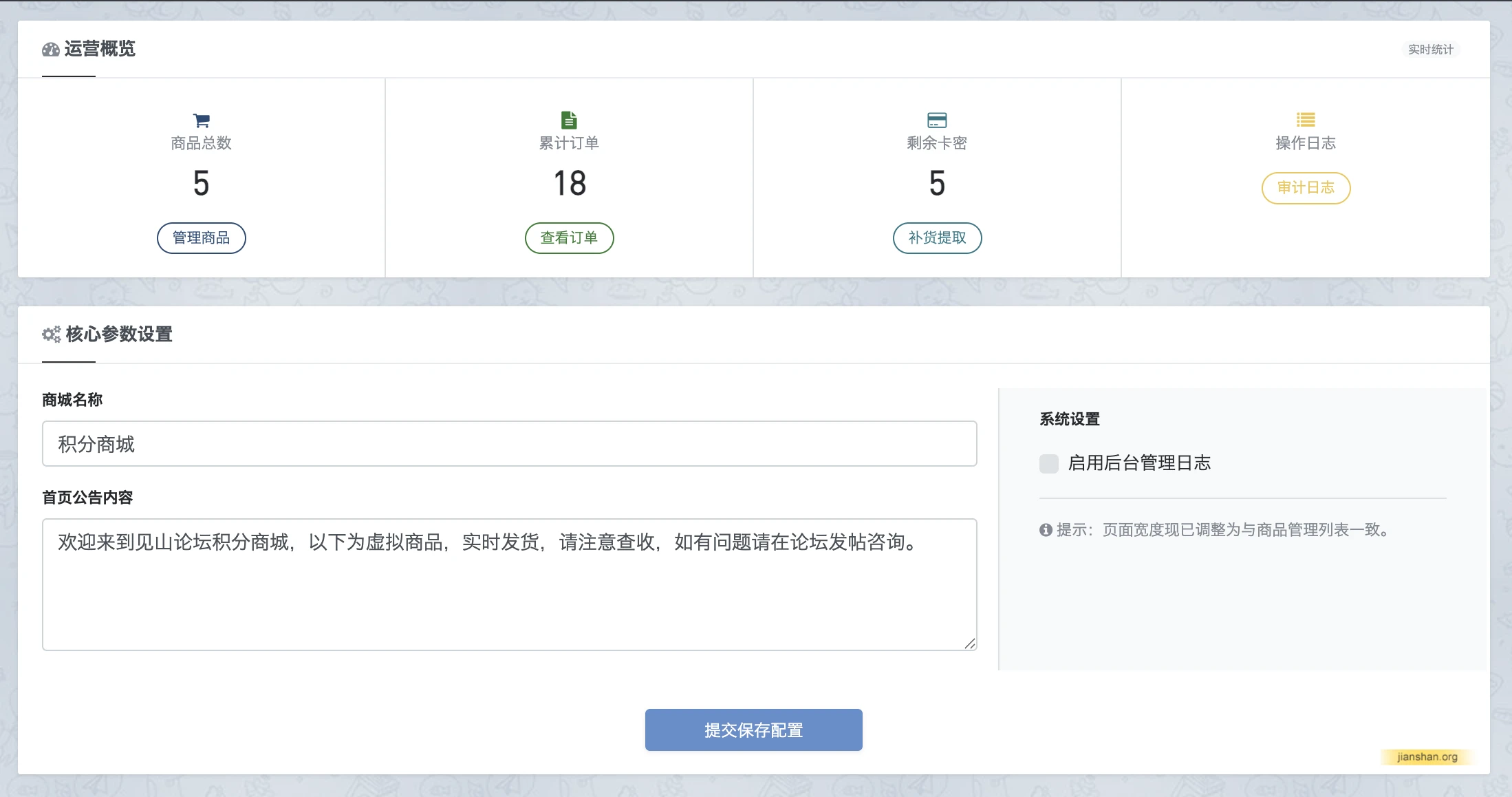This screenshot has height=797, width=1512.
Task: Click the textarea resize handle corner
Action: click(x=970, y=644)
